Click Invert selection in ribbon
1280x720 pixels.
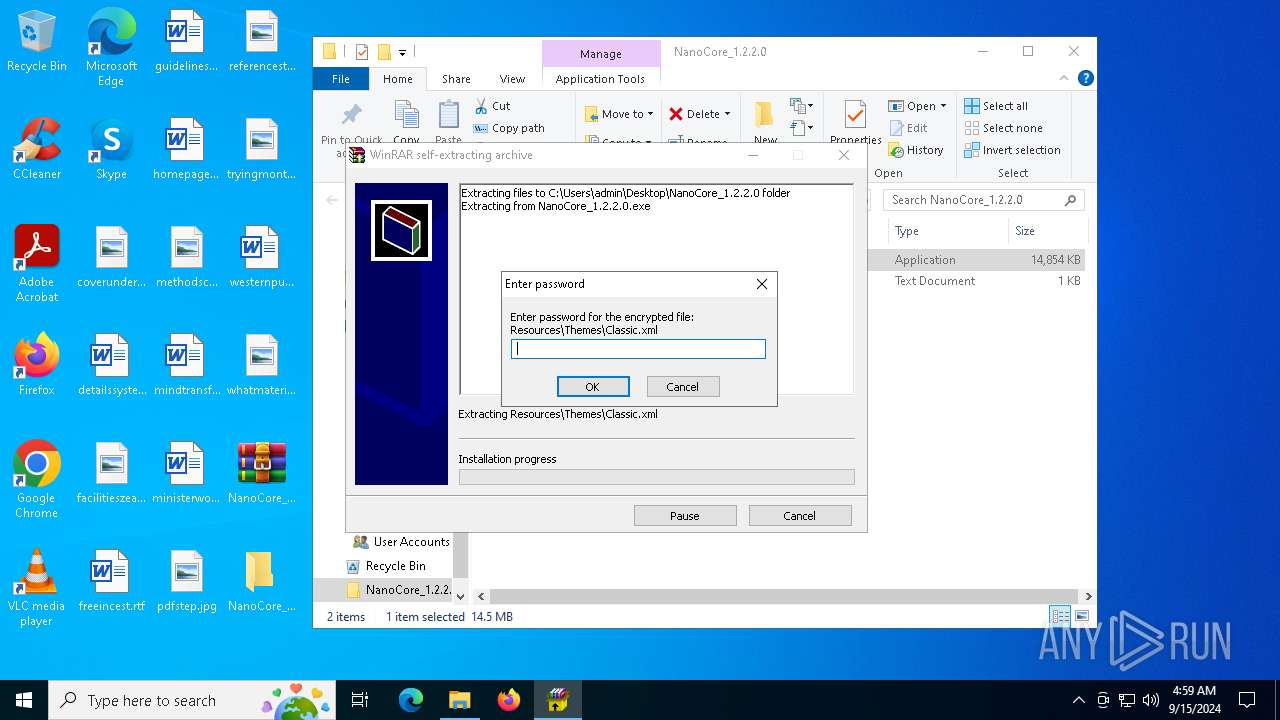pyautogui.click(x=1012, y=150)
